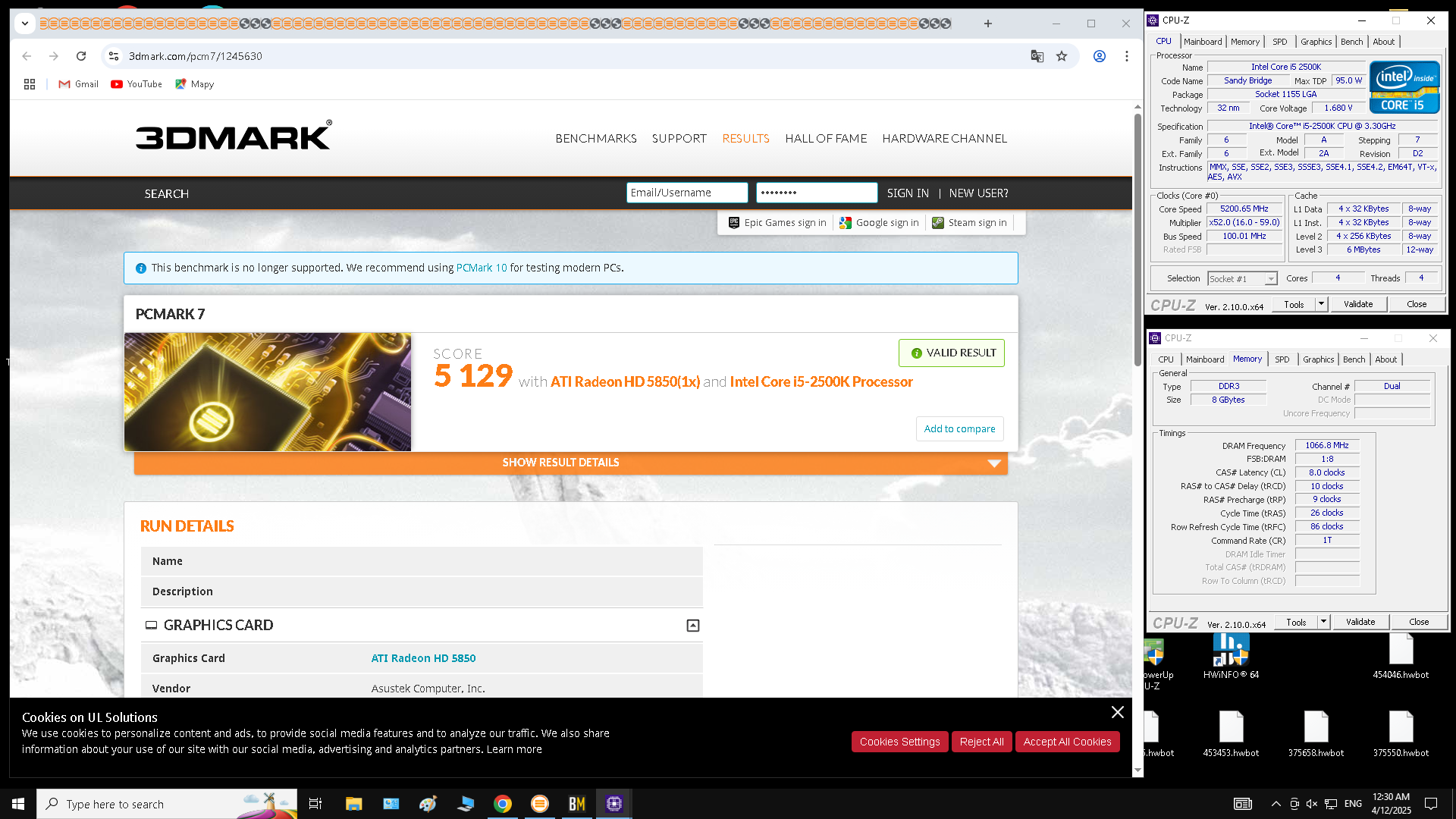Image resolution: width=1456 pixels, height=819 pixels.
Task: Switch to Mainboard tab in top CPU-Z
Action: click(1203, 42)
